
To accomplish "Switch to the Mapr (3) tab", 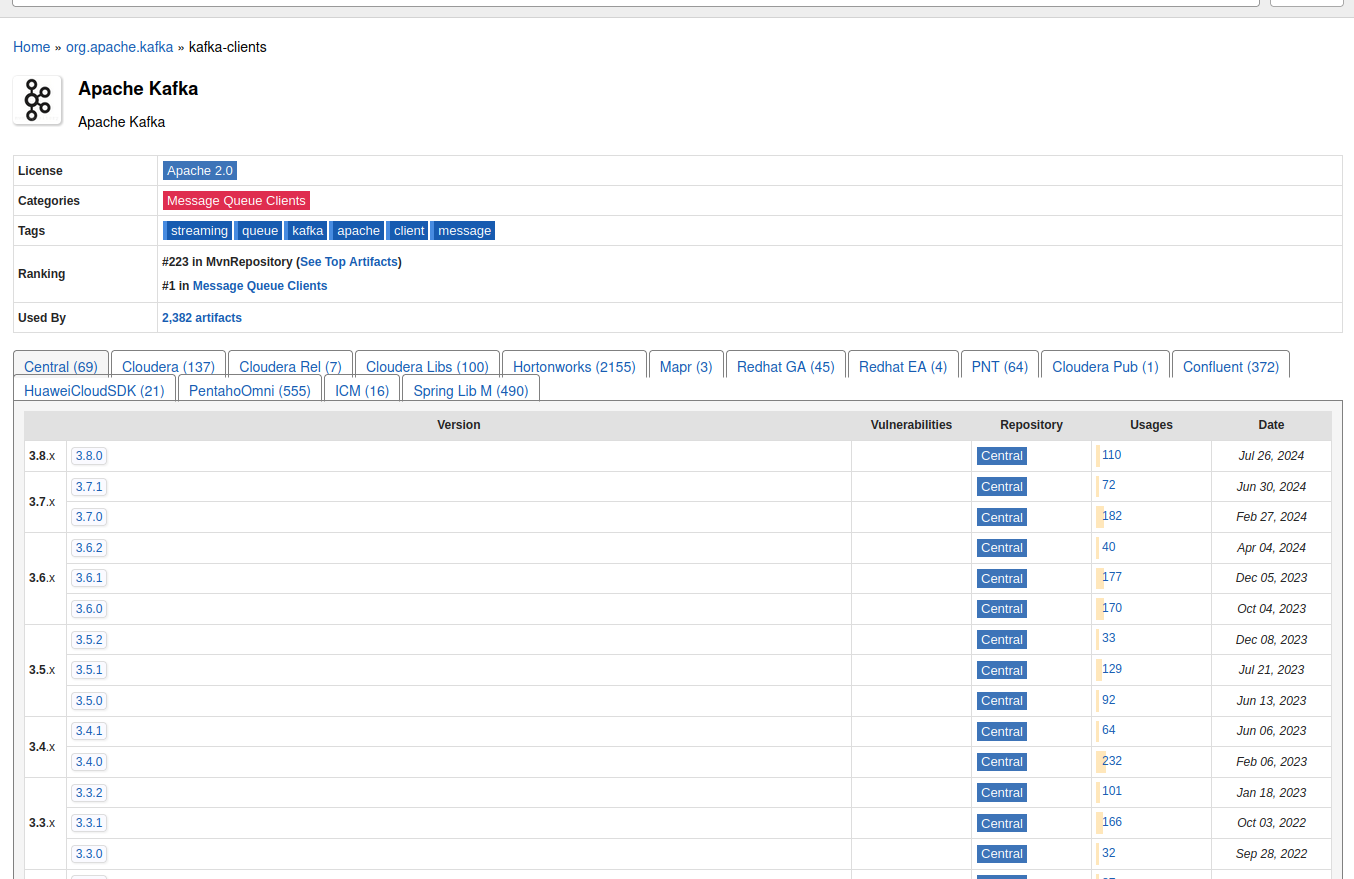I will point(686,366).
